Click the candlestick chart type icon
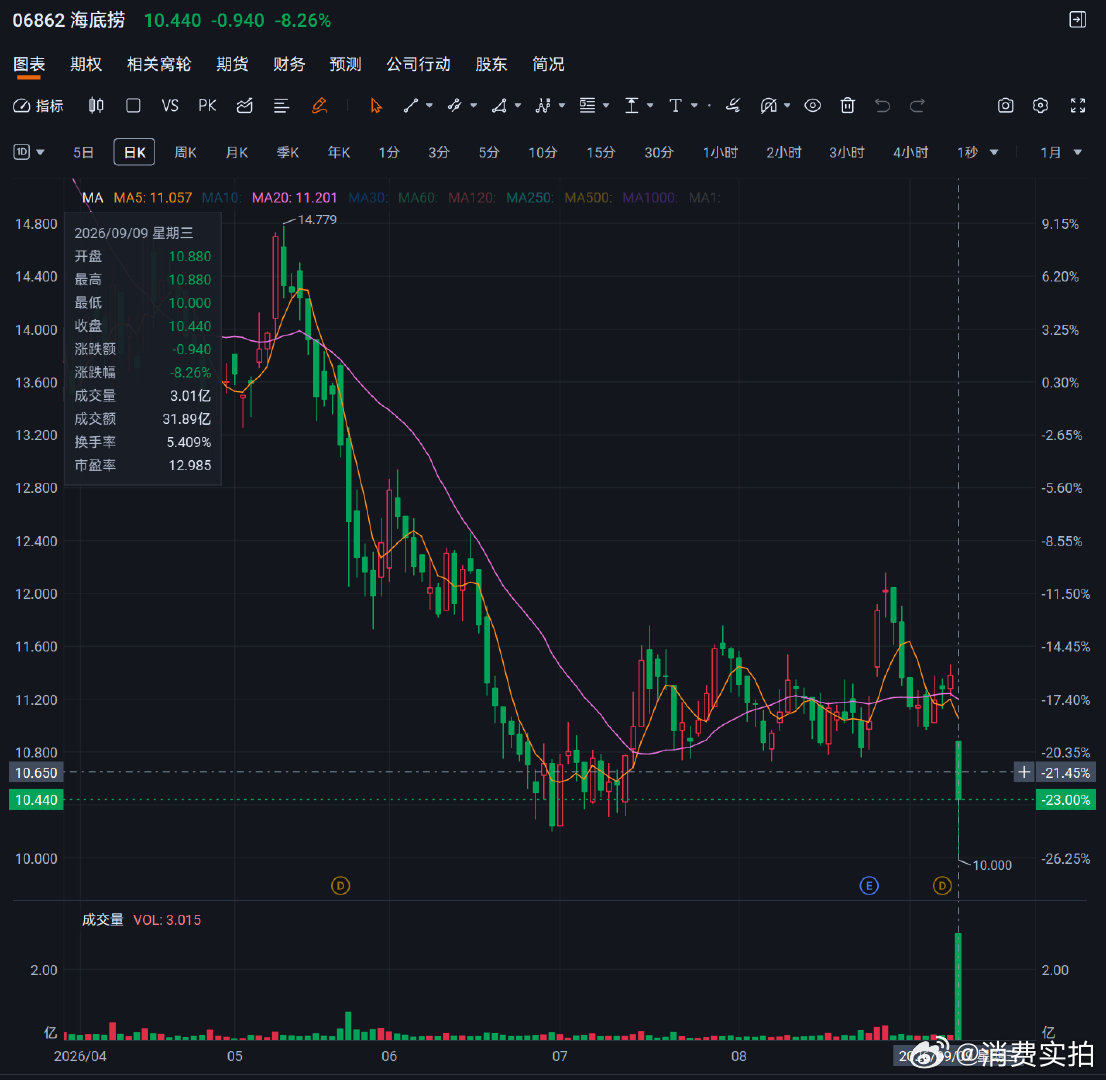This screenshot has width=1106, height=1080. pyautogui.click(x=96, y=106)
